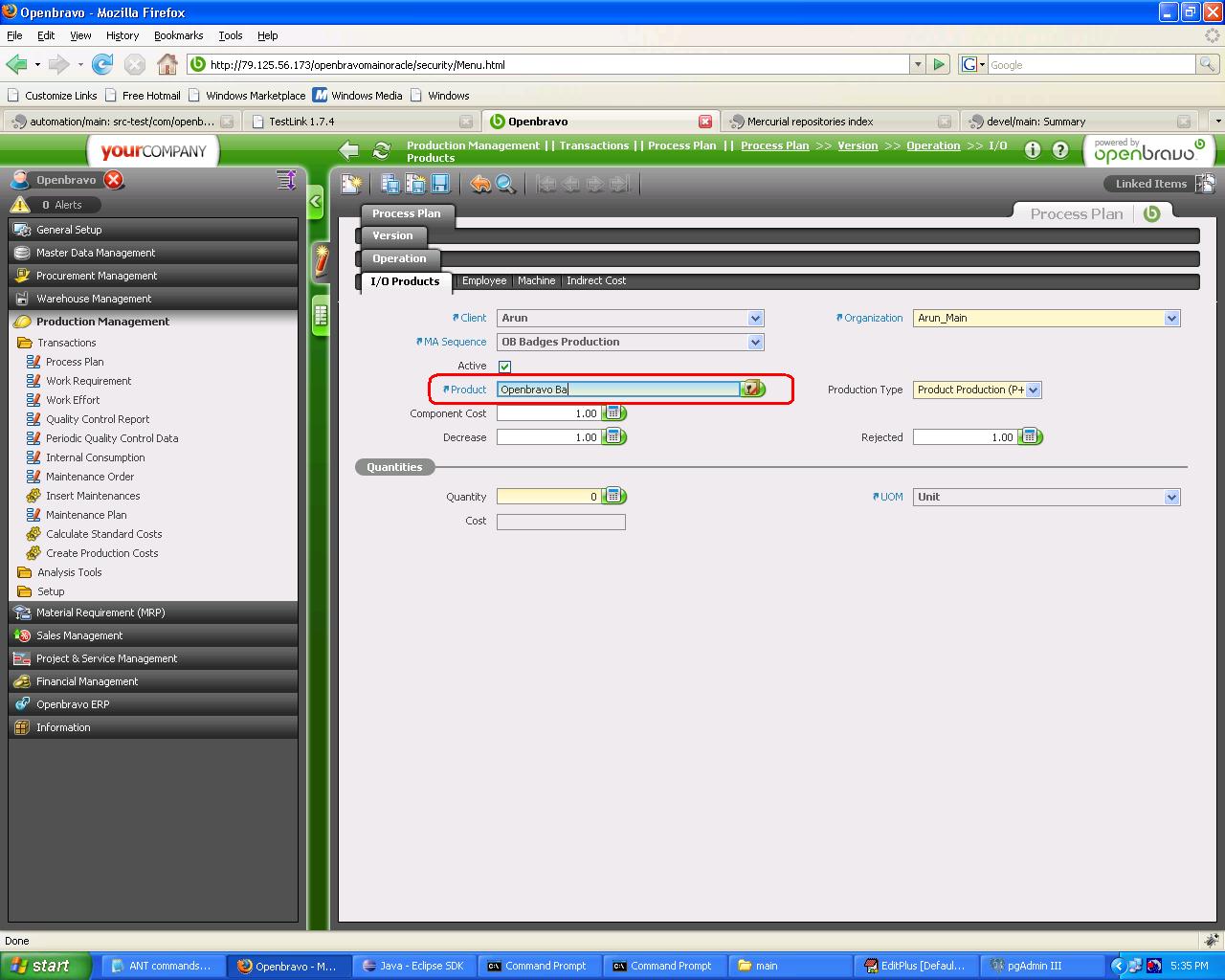This screenshot has width=1225, height=980.
Task: Click the Windows Start button
Action: [45, 966]
